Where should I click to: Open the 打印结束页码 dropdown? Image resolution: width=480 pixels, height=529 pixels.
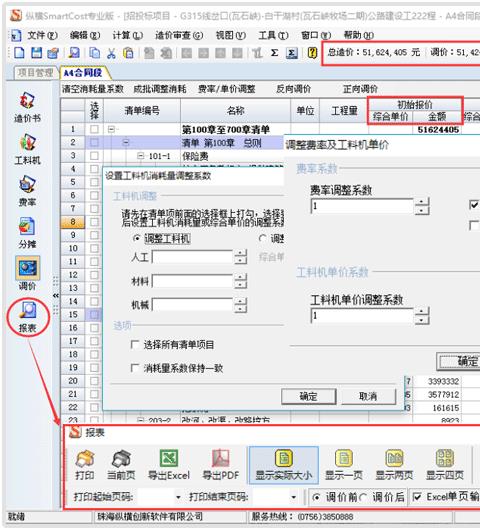click(293, 497)
